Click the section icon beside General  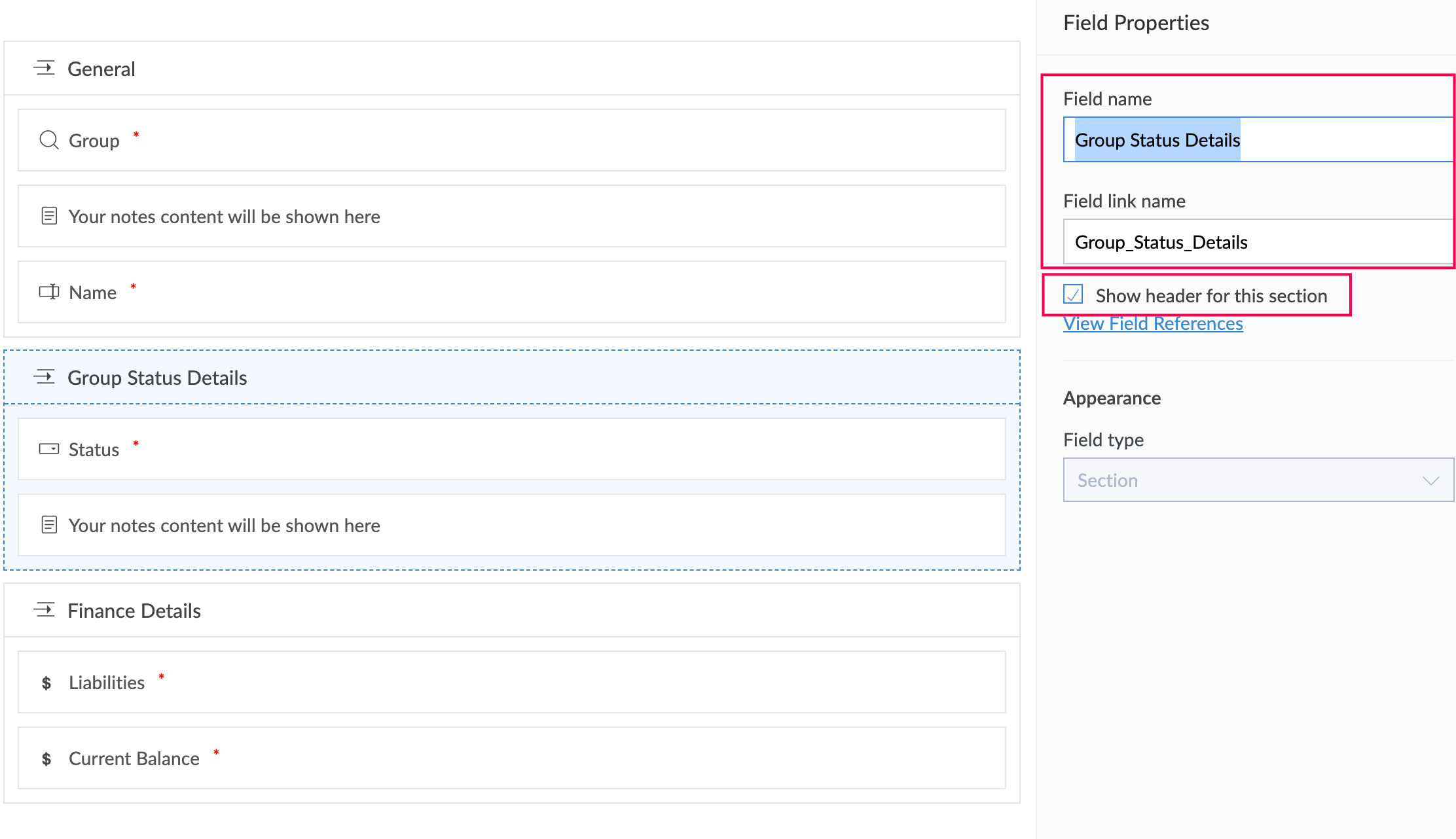[x=45, y=68]
